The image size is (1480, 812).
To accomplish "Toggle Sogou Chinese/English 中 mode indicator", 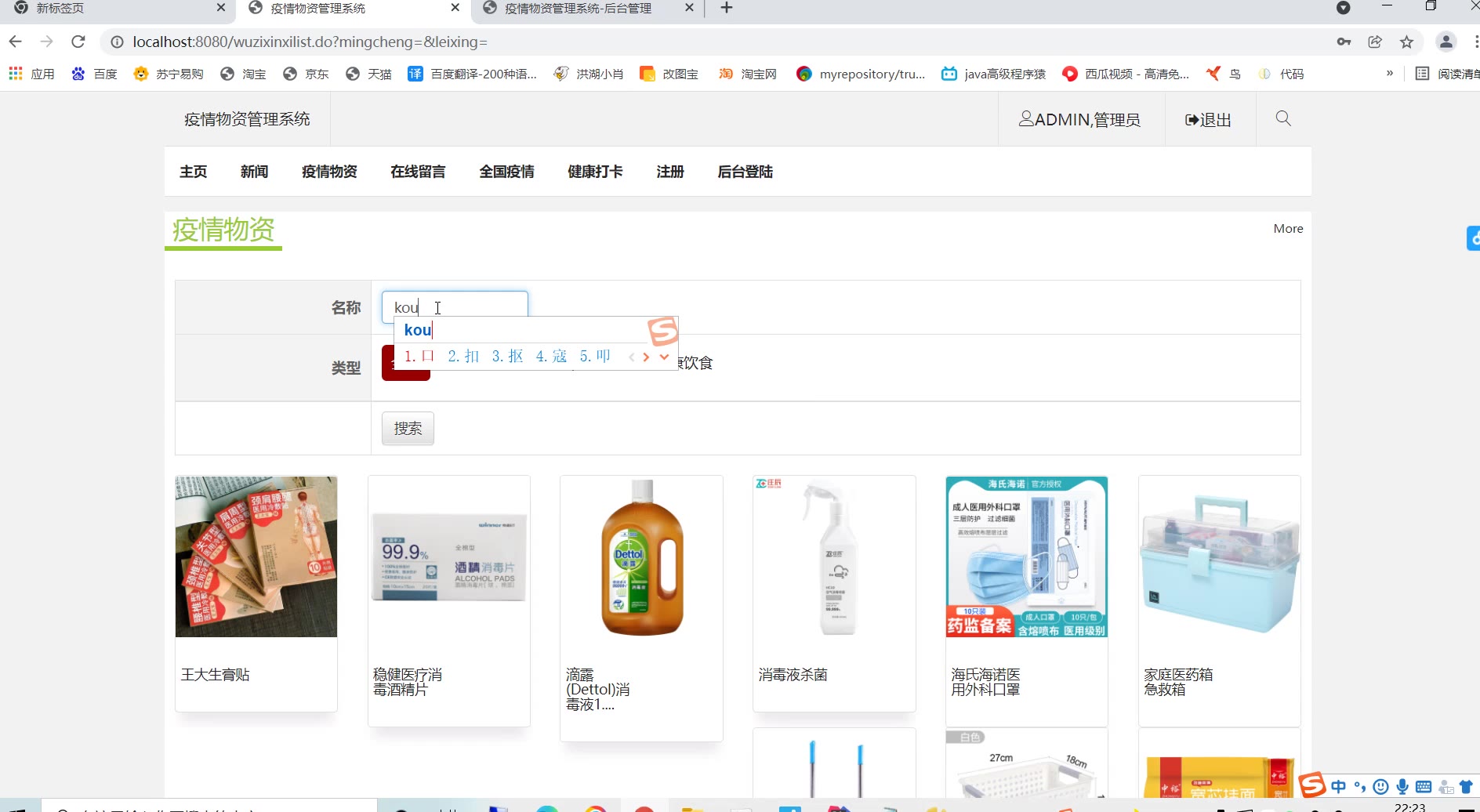I will click(1339, 787).
